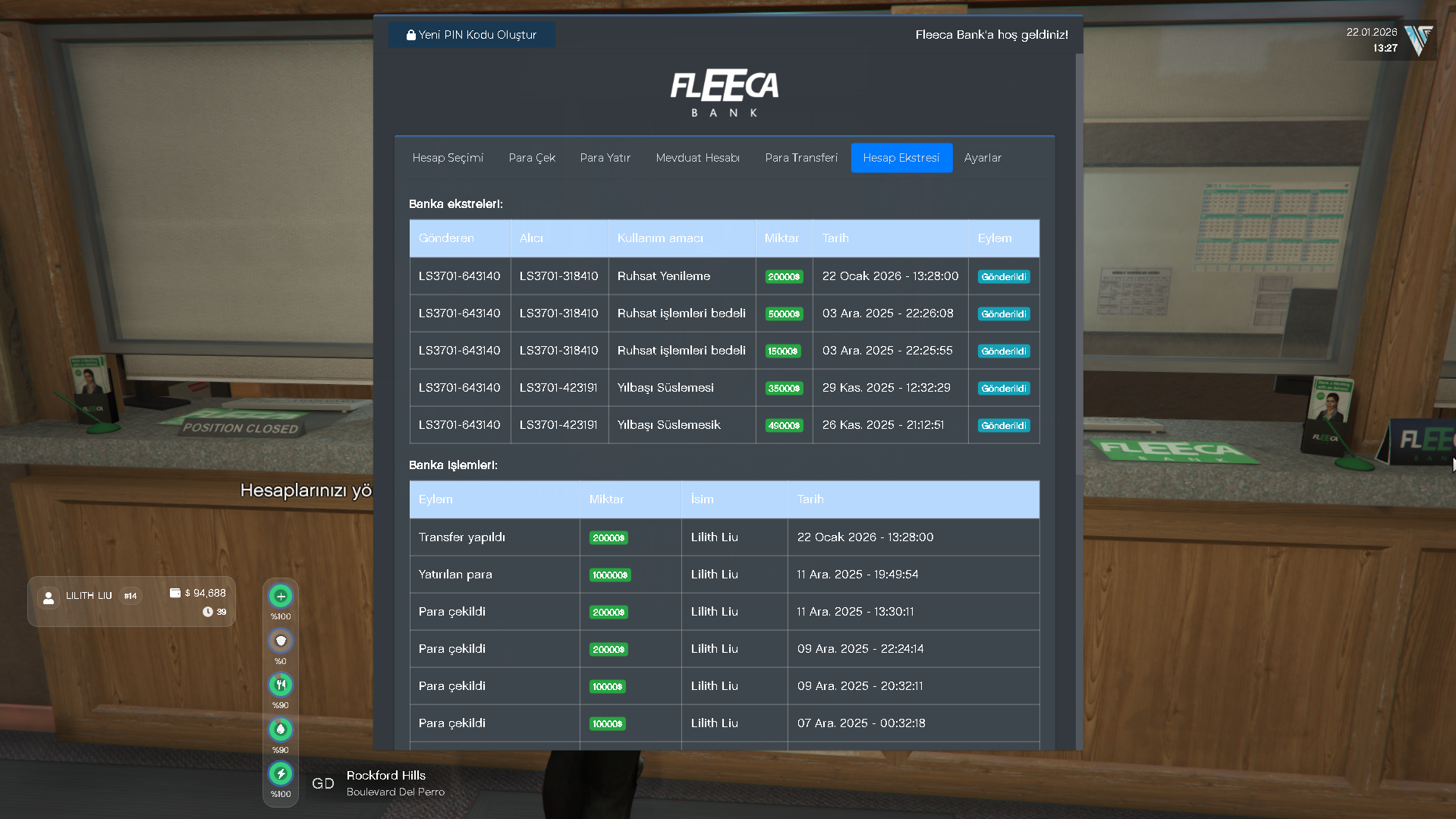Image resolution: width=1456 pixels, height=819 pixels.
Task: Click the 22.01.2026 date in corner
Action: [x=1372, y=32]
